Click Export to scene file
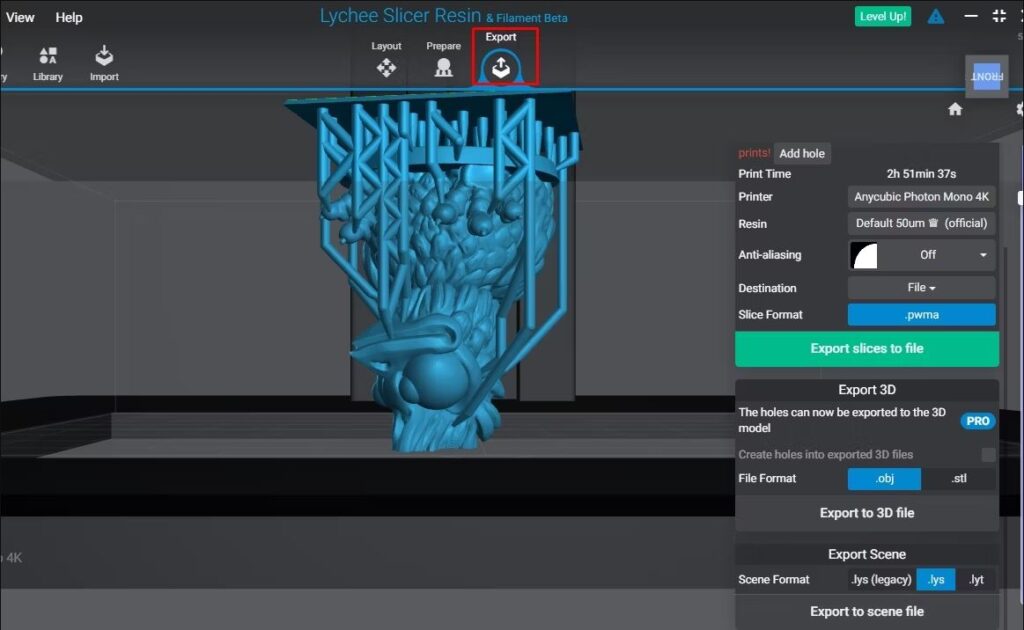Image resolution: width=1024 pixels, height=630 pixels. [x=867, y=612]
